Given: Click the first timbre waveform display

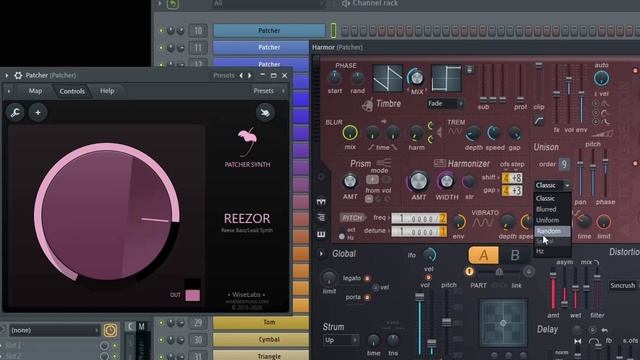Looking at the screenshot, I should point(387,78).
